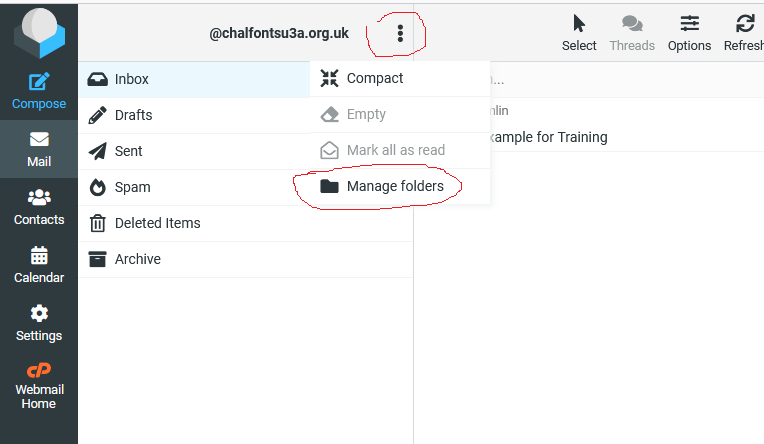Viewport: 764px width, 444px height.
Task: Refresh the mailbox list
Action: click(744, 32)
